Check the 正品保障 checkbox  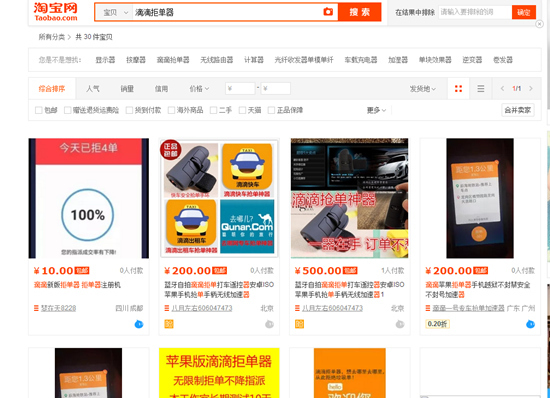pyautogui.click(x=271, y=110)
